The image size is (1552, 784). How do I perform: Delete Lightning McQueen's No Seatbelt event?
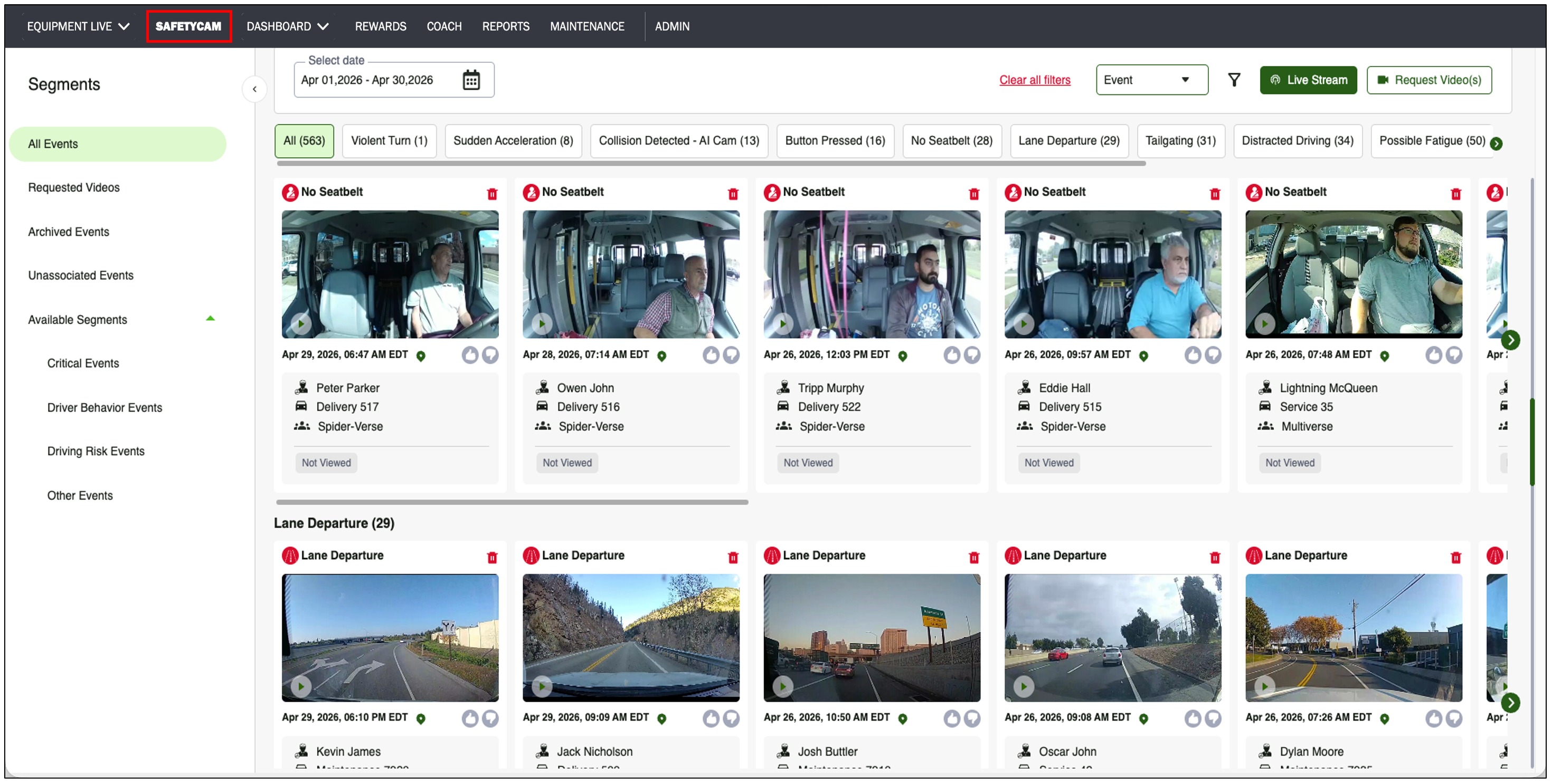point(1456,194)
